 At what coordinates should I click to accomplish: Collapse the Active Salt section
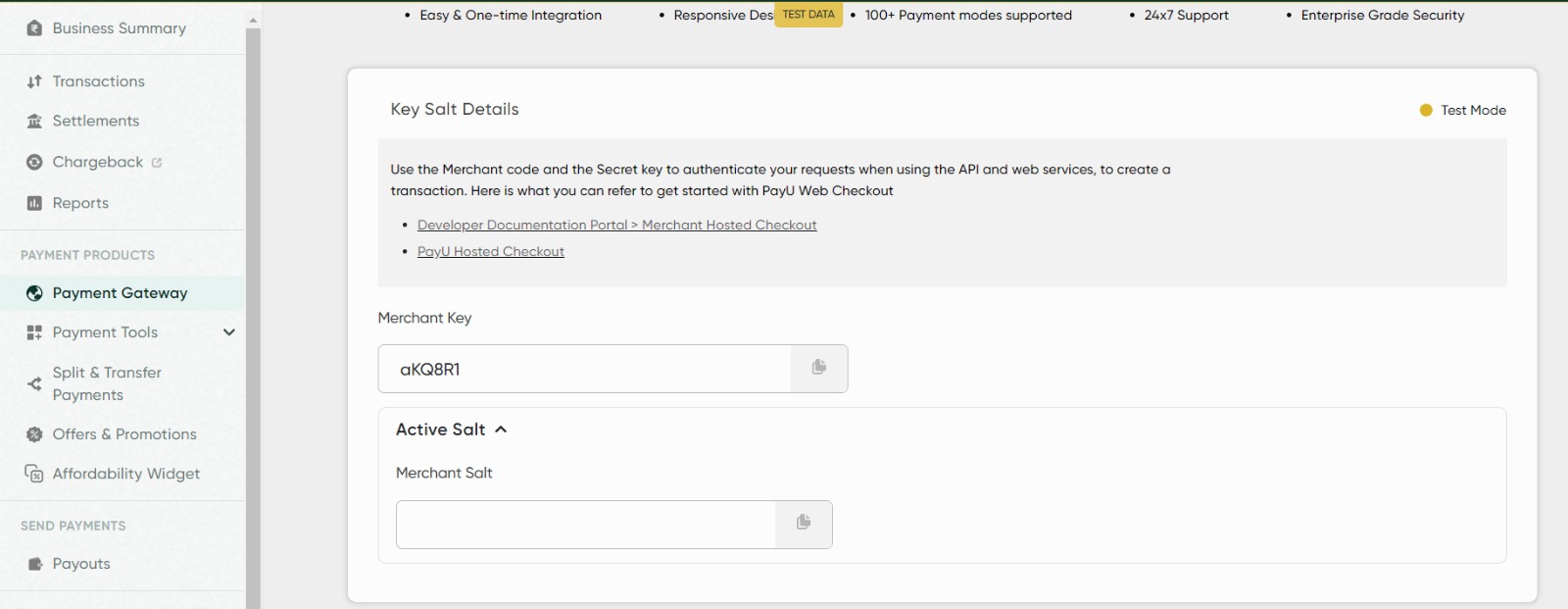pos(501,430)
